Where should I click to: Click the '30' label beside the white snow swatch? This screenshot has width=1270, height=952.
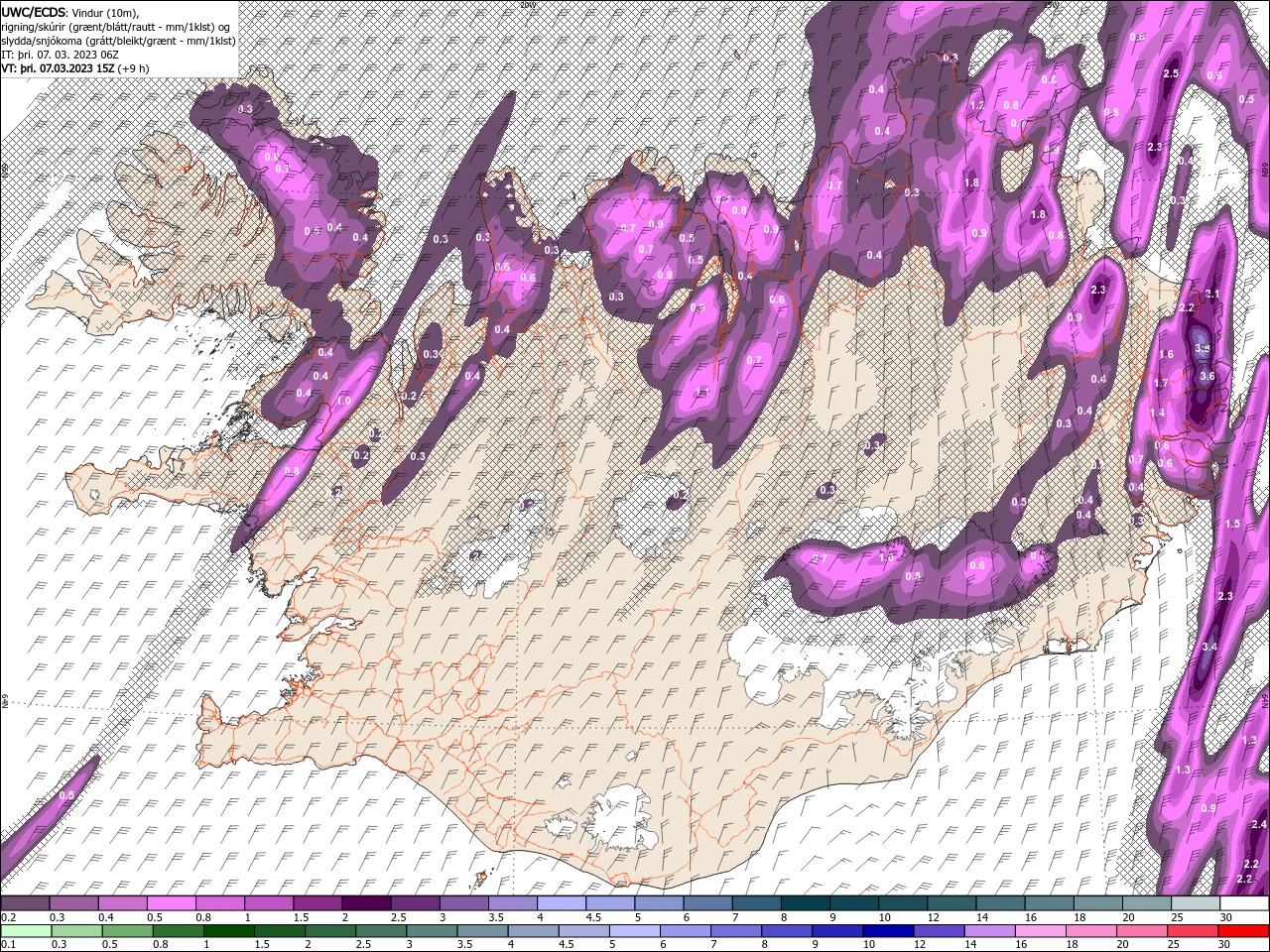pos(1226,917)
